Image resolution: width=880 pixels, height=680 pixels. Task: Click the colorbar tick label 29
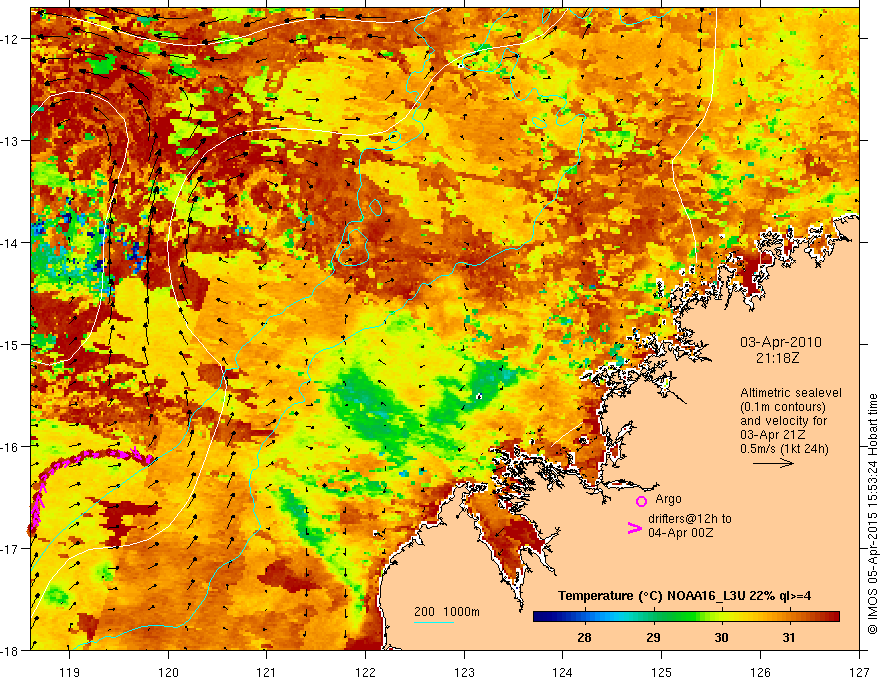(653, 637)
